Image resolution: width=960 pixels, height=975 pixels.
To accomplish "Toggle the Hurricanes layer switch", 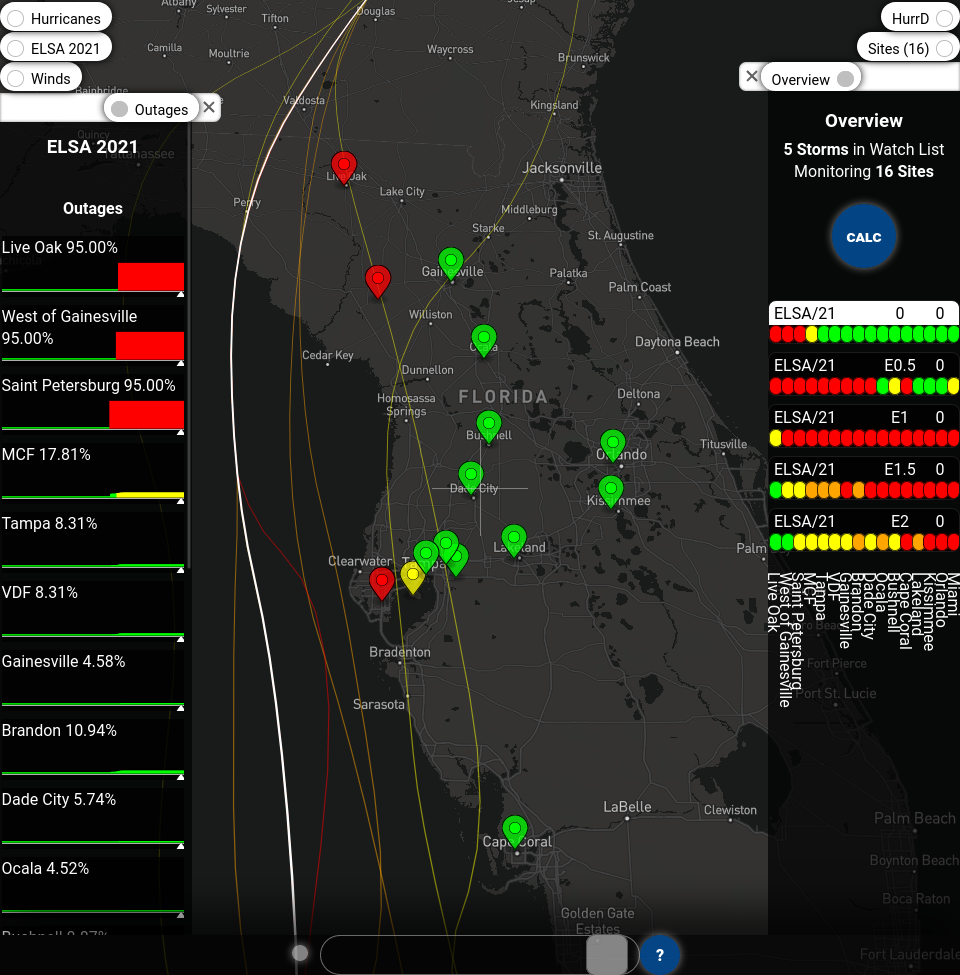I will coord(16,19).
